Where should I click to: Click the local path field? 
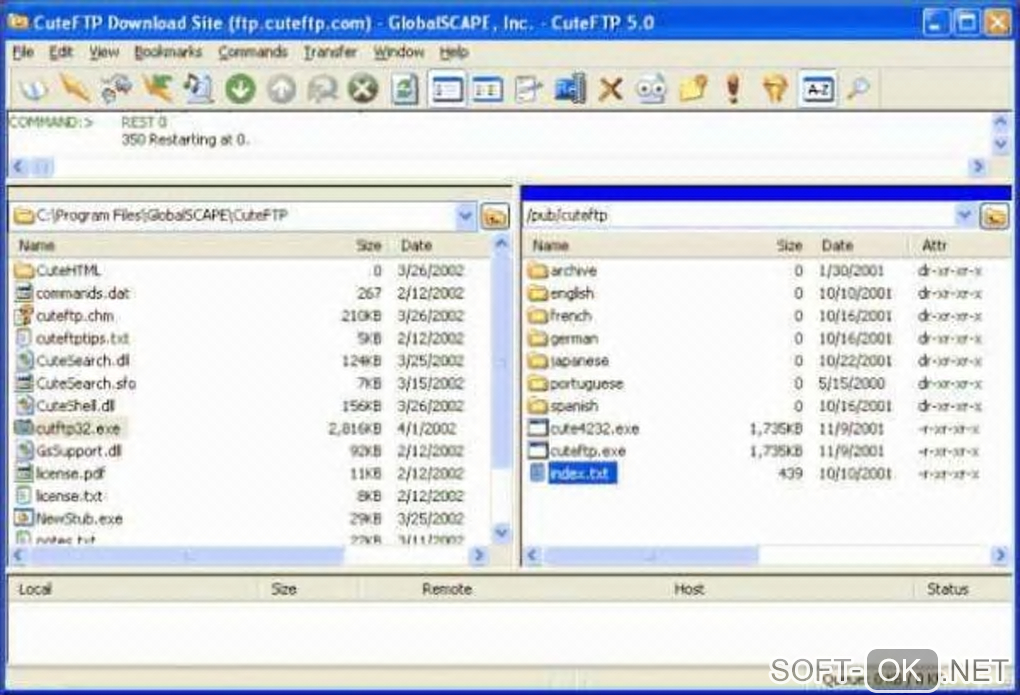[242, 215]
